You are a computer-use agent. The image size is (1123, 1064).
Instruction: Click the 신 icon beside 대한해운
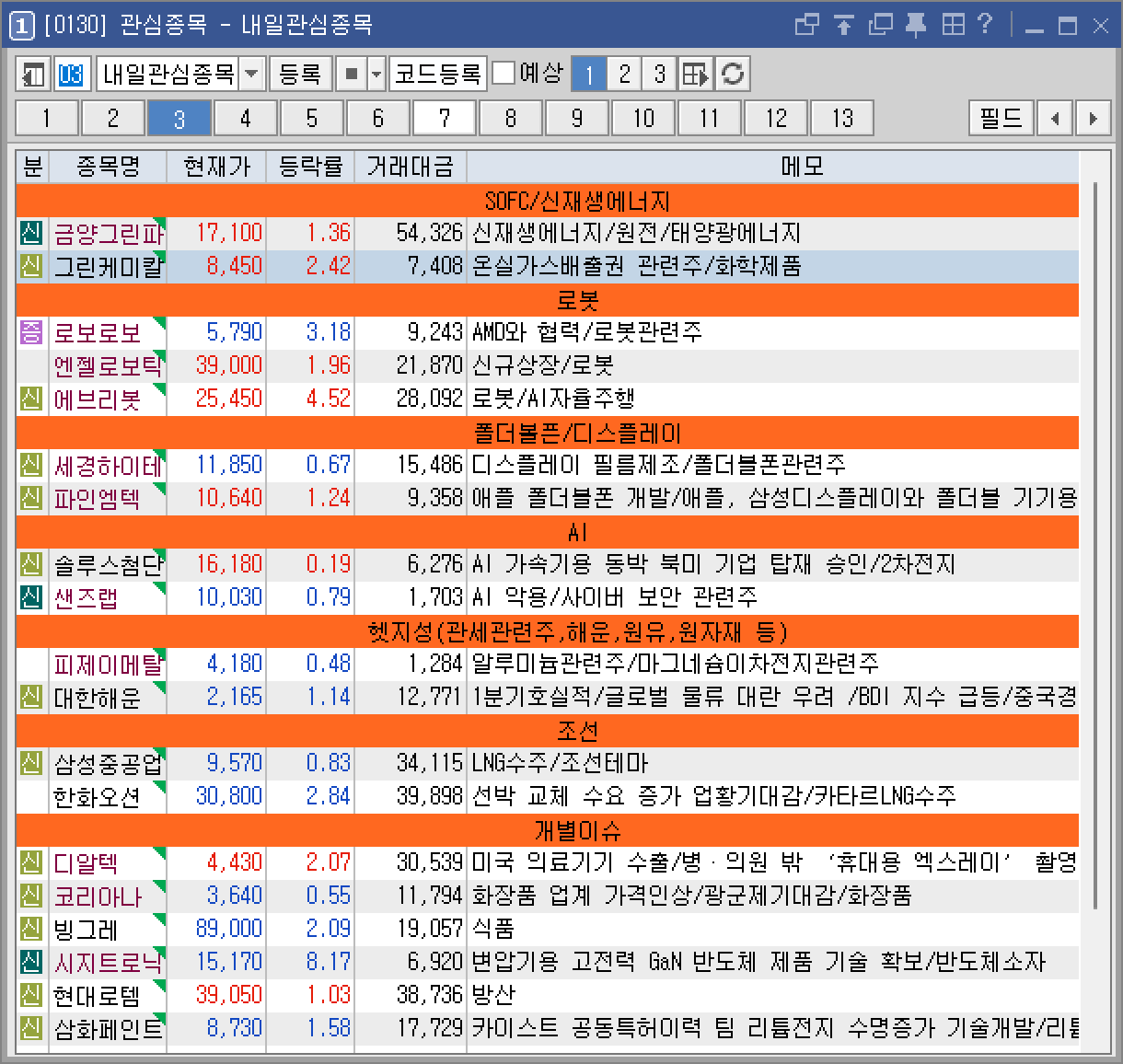pyautogui.click(x=31, y=697)
